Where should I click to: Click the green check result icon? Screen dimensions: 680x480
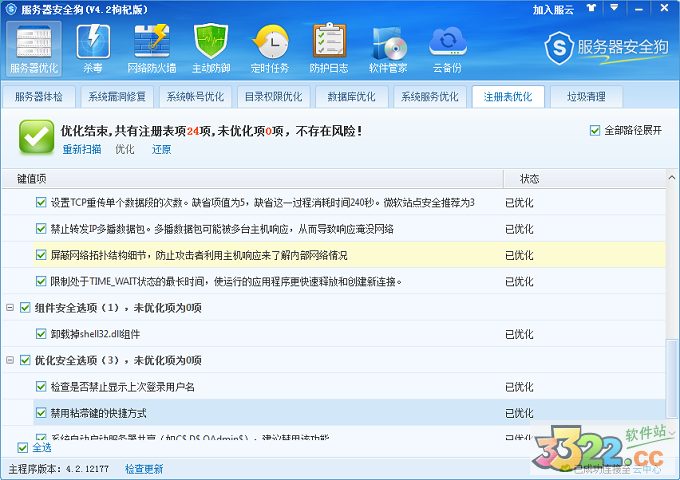click(x=37, y=137)
